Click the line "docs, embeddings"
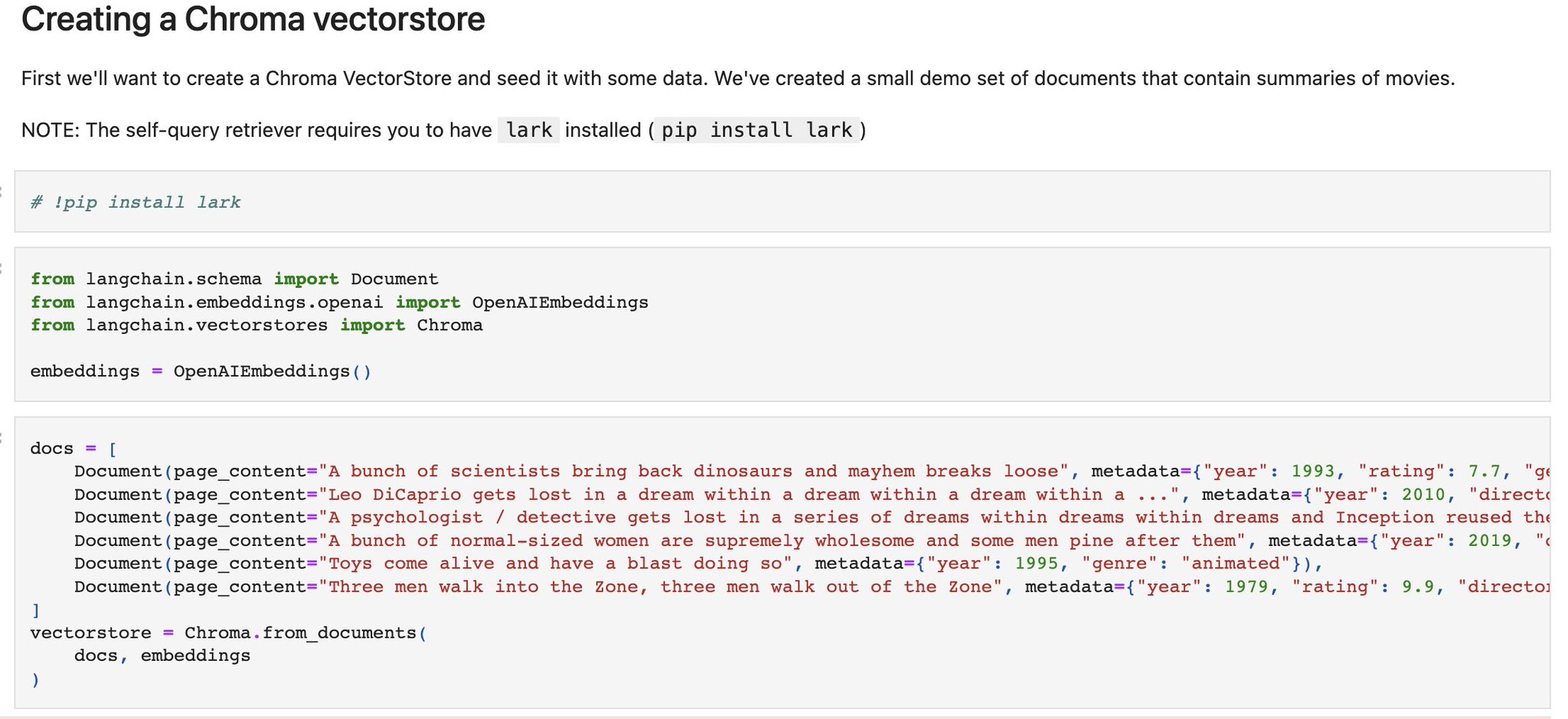This screenshot has width=1568, height=719. [162, 656]
